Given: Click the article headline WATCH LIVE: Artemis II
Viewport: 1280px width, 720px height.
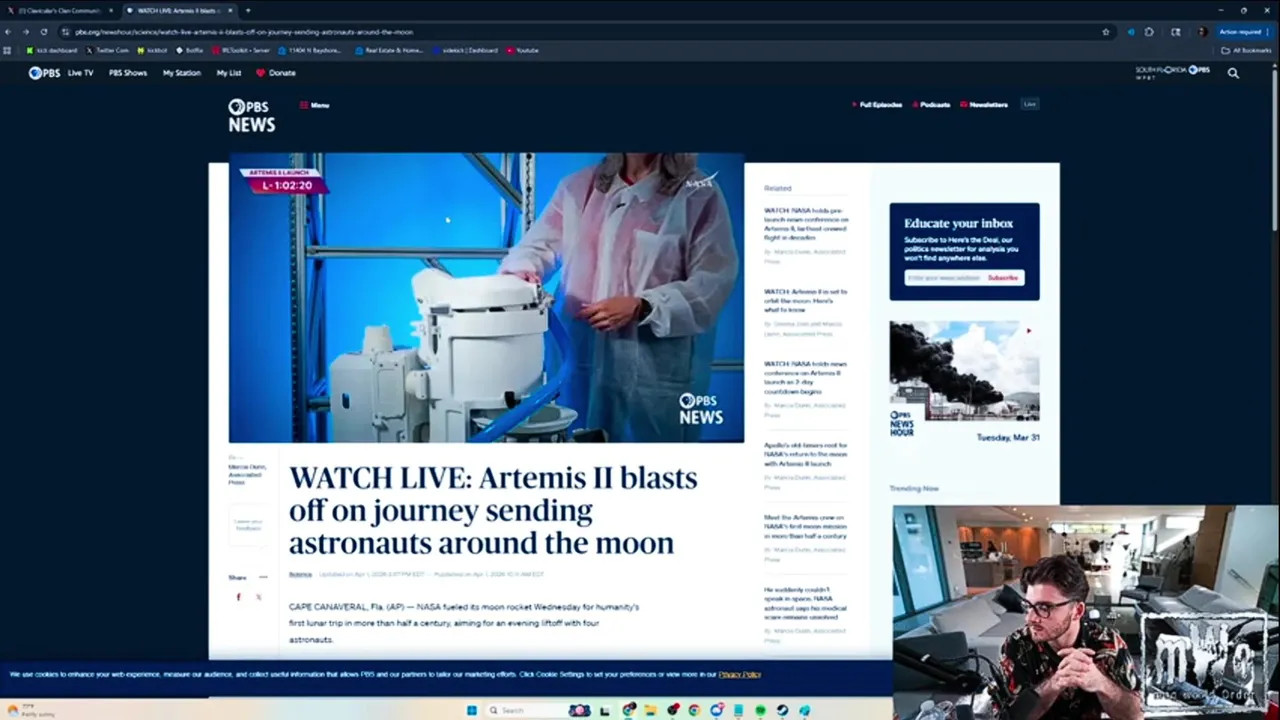Looking at the screenshot, I should (493, 510).
